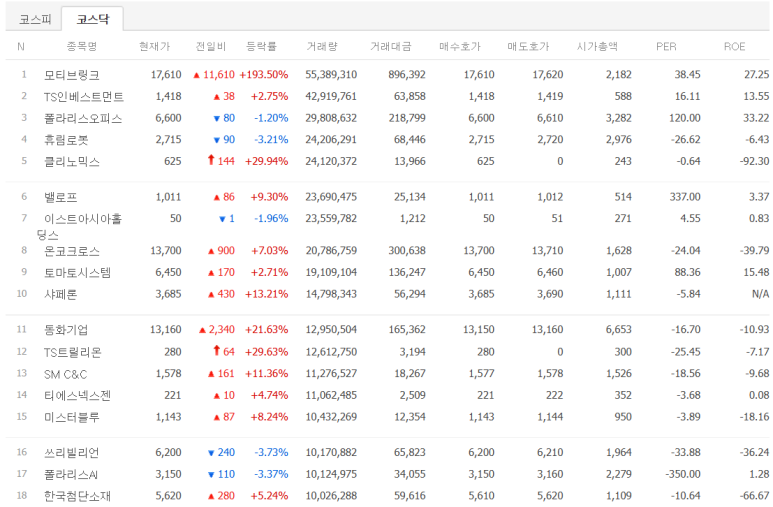Click the N column header
The height and width of the screenshot is (507, 773).
[21, 46]
